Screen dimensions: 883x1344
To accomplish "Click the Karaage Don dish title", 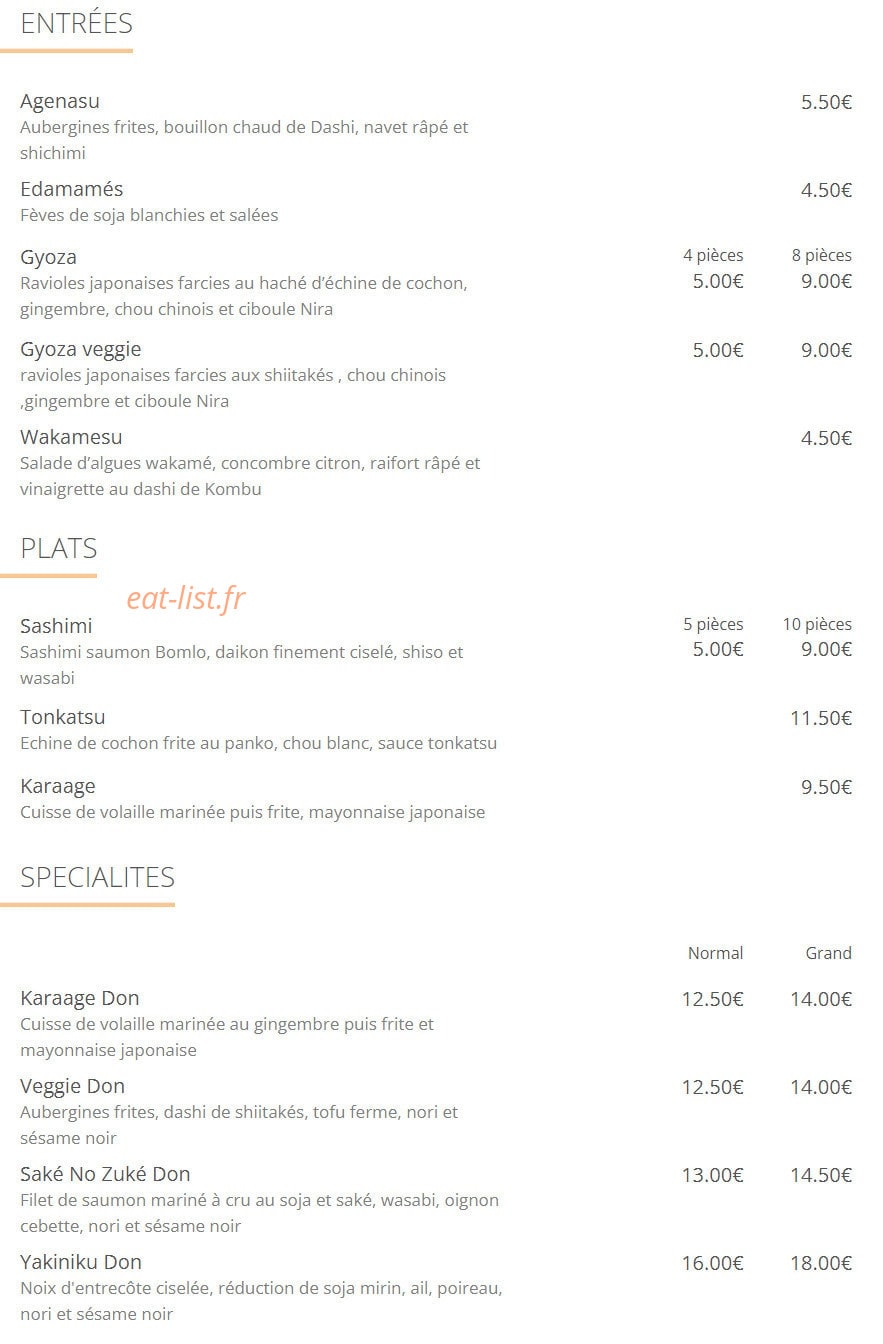I will click(80, 998).
